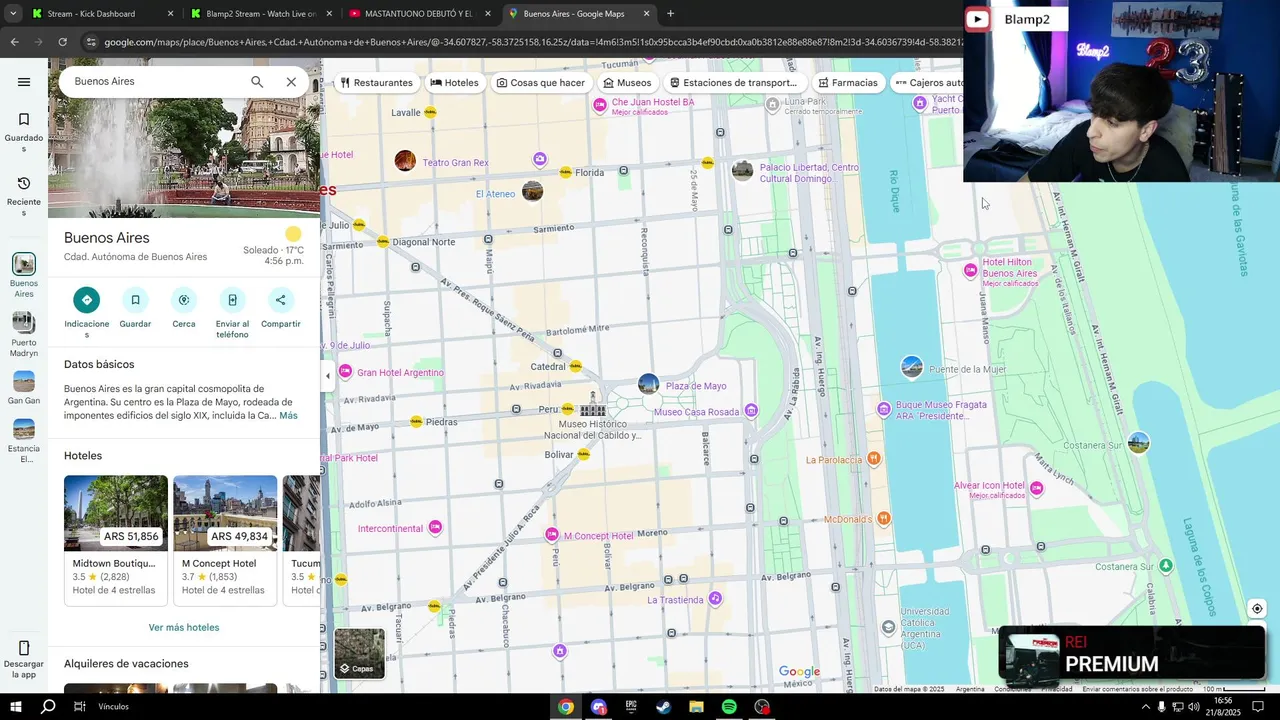1280x720 pixels.
Task: Open the M Concept Hotel card
Action: [225, 540]
